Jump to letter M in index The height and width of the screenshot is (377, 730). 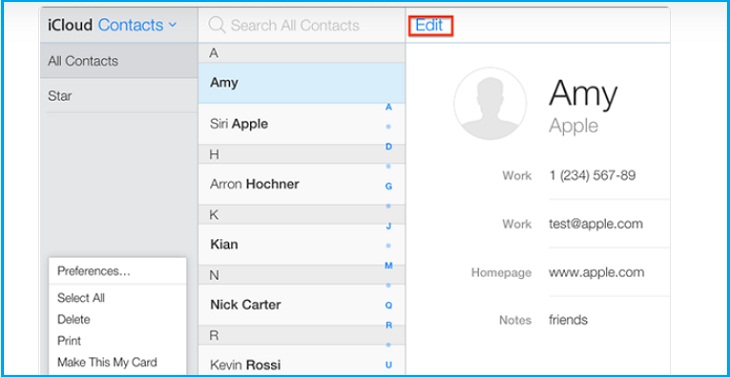pos(388,265)
